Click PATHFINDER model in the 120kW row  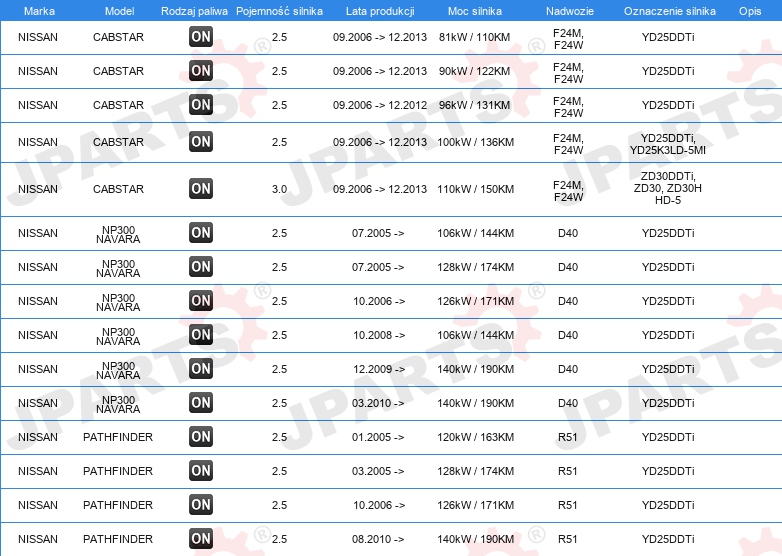[x=118, y=437]
